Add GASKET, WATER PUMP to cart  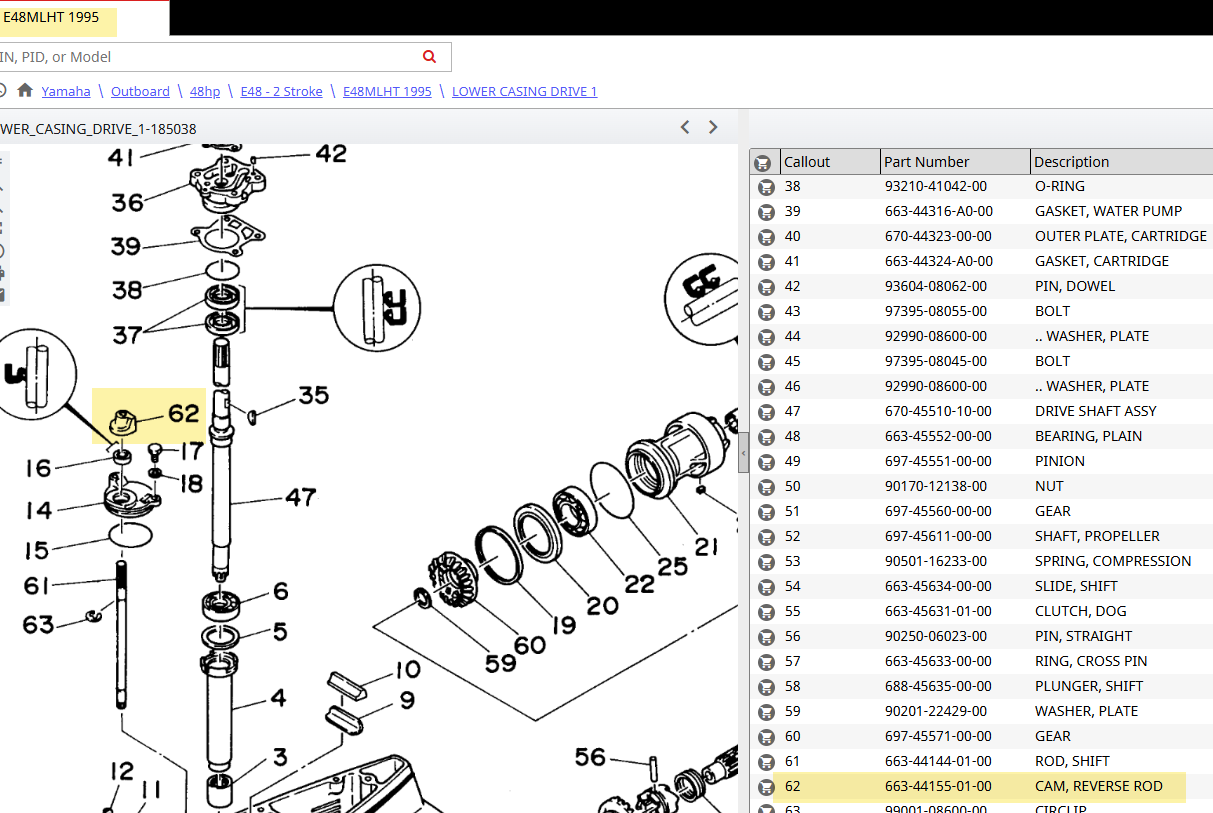(x=766, y=212)
